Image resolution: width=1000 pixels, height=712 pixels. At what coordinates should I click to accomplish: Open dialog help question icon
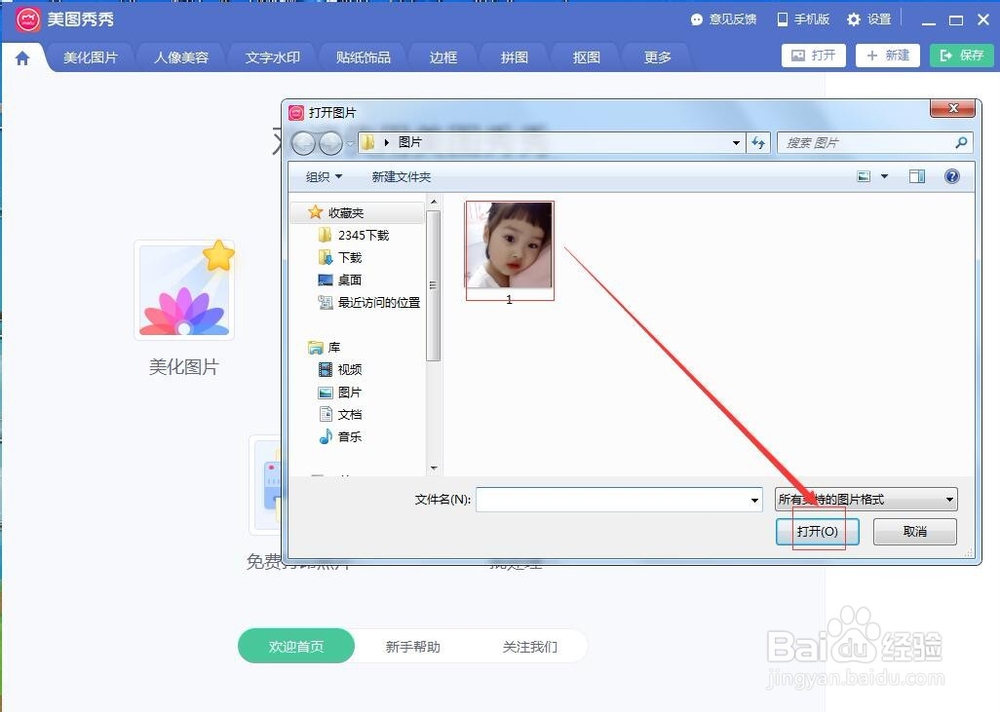click(952, 176)
